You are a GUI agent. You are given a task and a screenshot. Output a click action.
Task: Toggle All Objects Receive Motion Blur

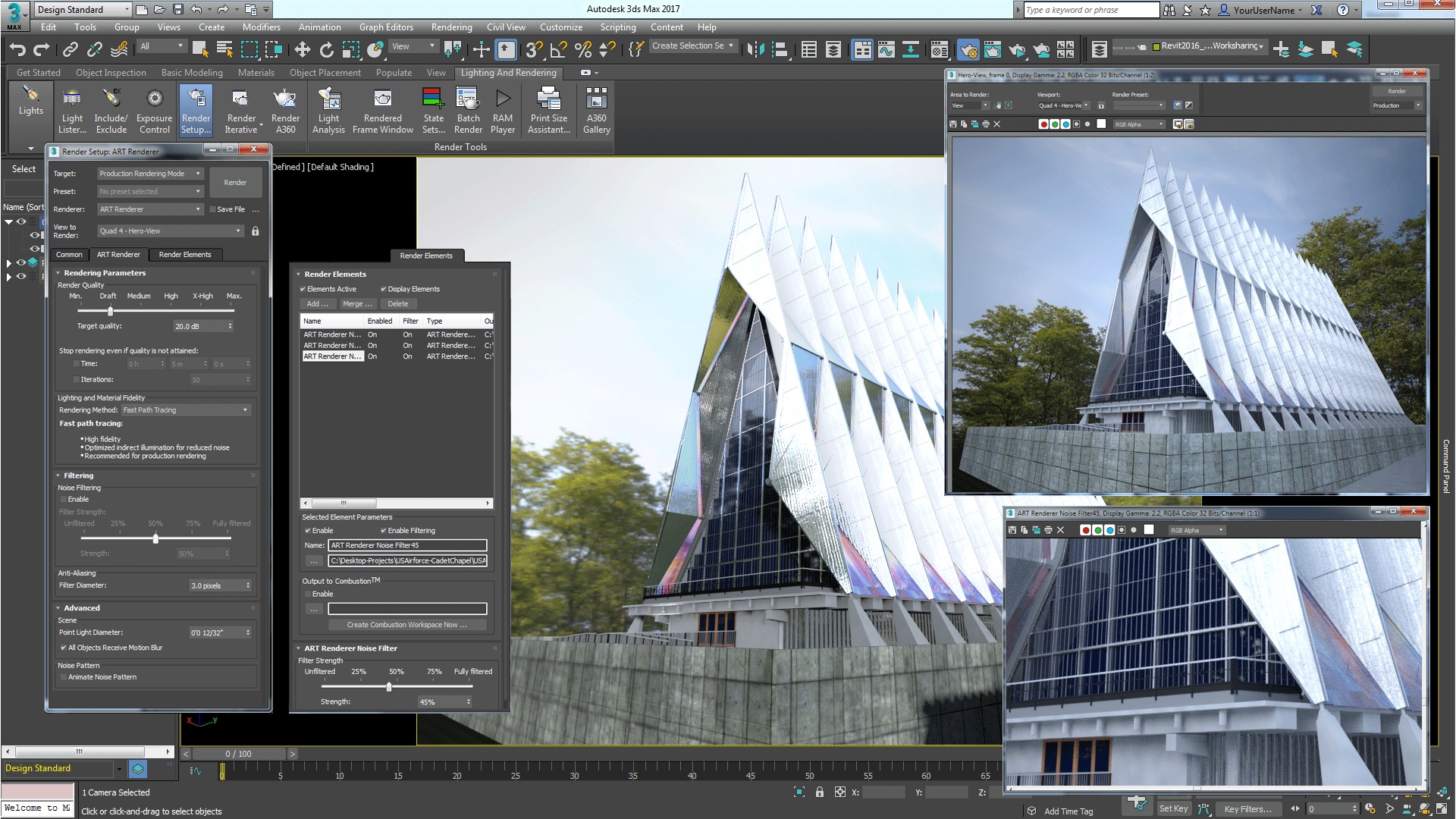64,647
